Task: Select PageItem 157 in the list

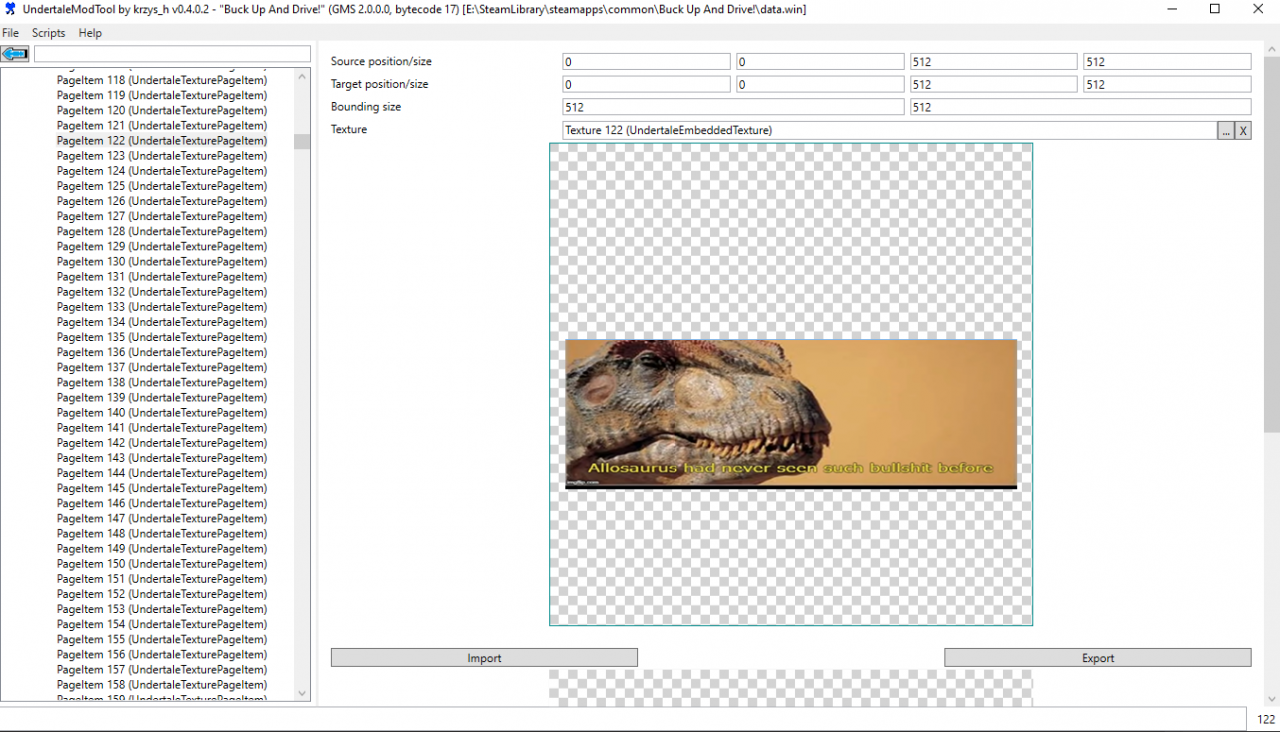Action: (x=161, y=669)
